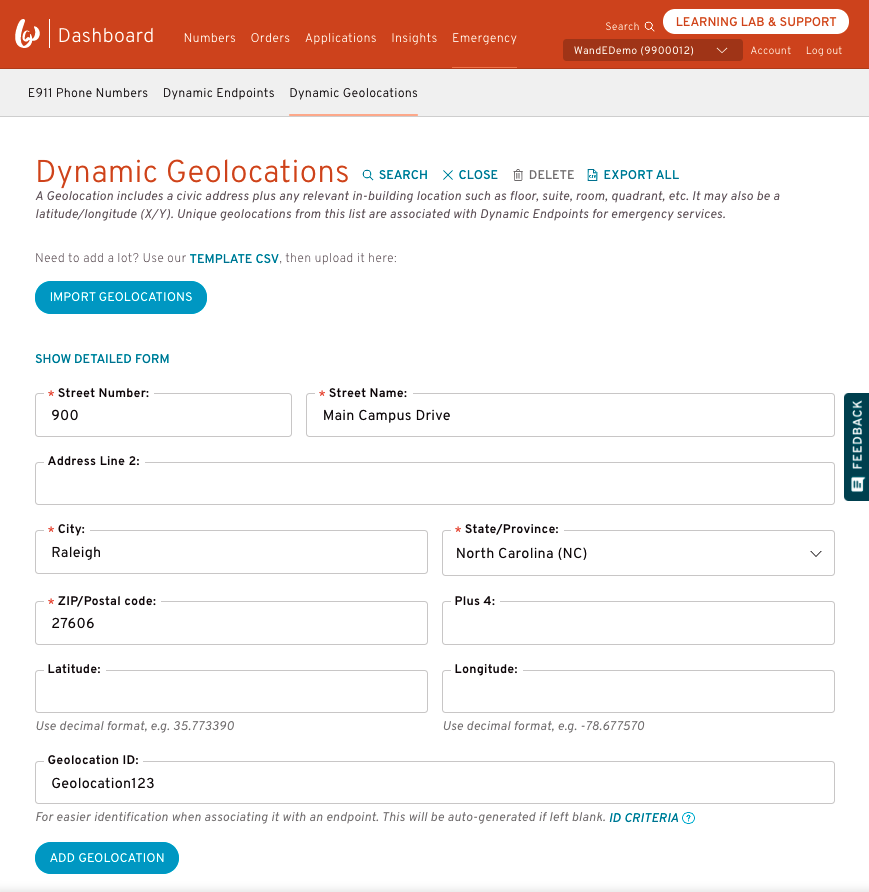
Task: Click the header Search text
Action: (x=622, y=27)
